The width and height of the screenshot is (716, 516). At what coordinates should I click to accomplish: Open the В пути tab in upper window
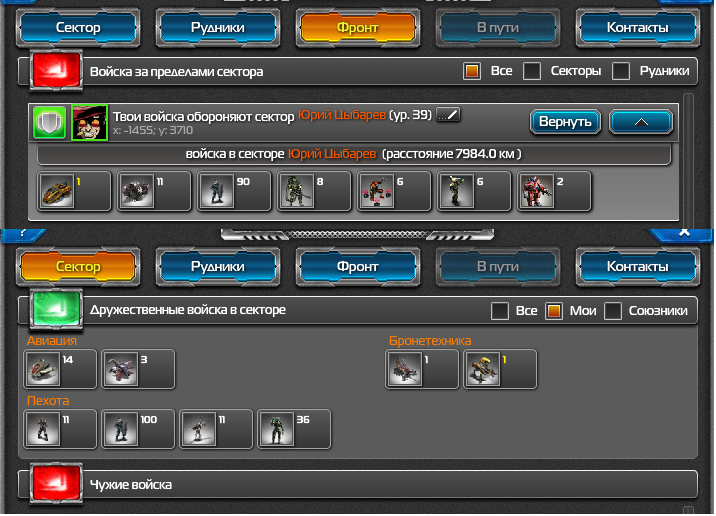[x=498, y=27]
